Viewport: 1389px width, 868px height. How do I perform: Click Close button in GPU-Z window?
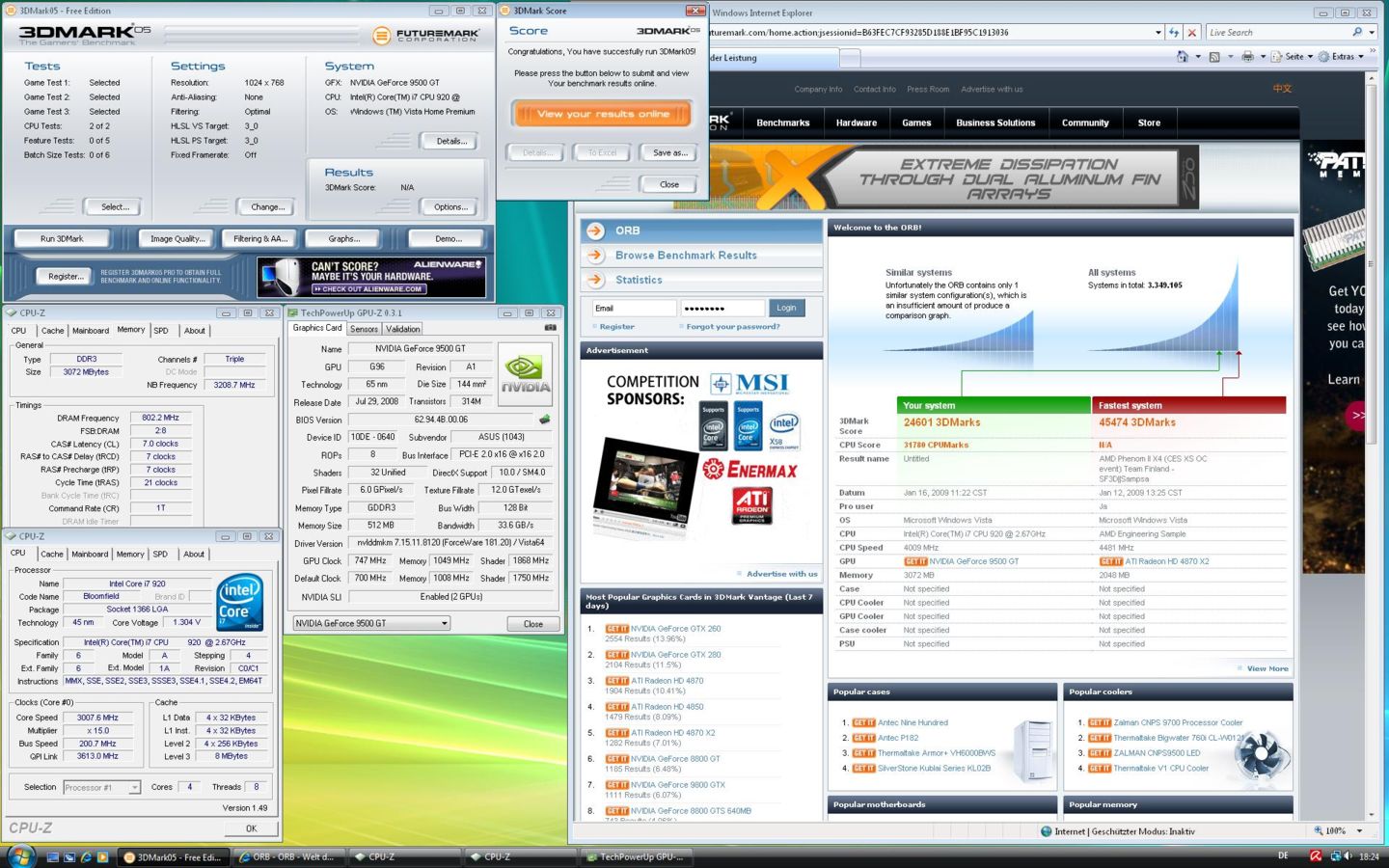point(533,624)
